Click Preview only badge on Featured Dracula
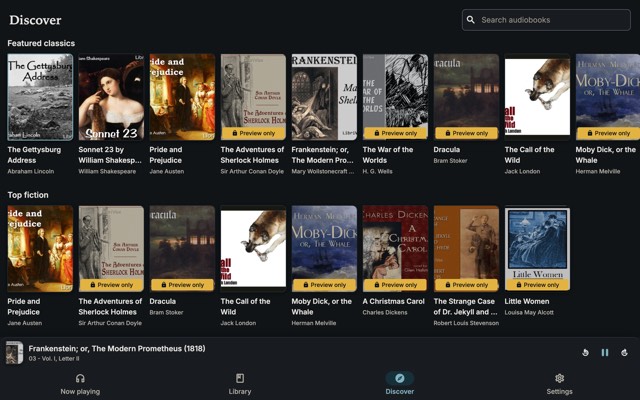The width and height of the screenshot is (640, 400). coord(466,133)
